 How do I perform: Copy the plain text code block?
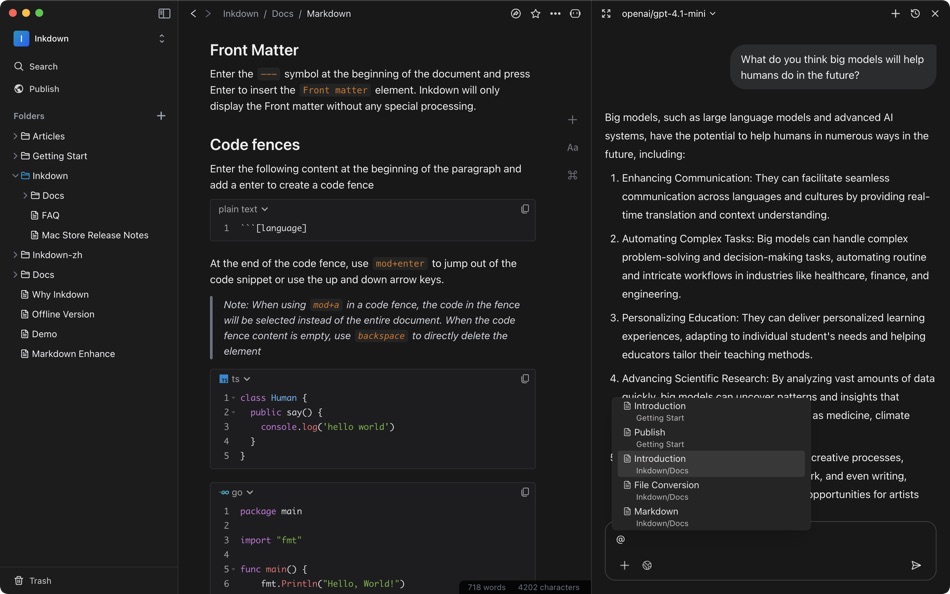pos(525,209)
